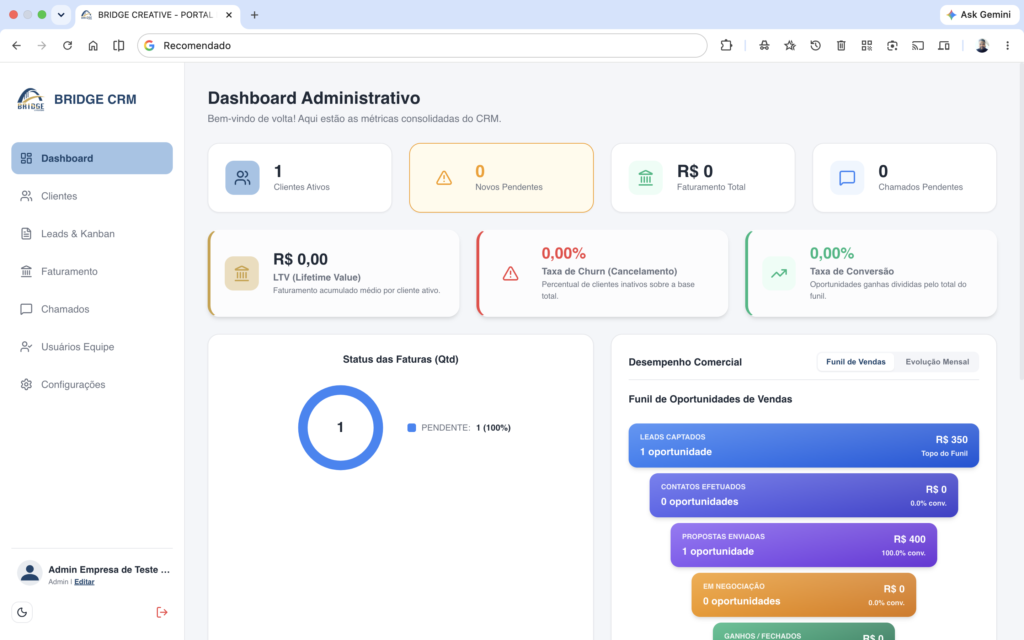Click the LTV bank icon
The width and height of the screenshot is (1024, 640).
[242, 273]
